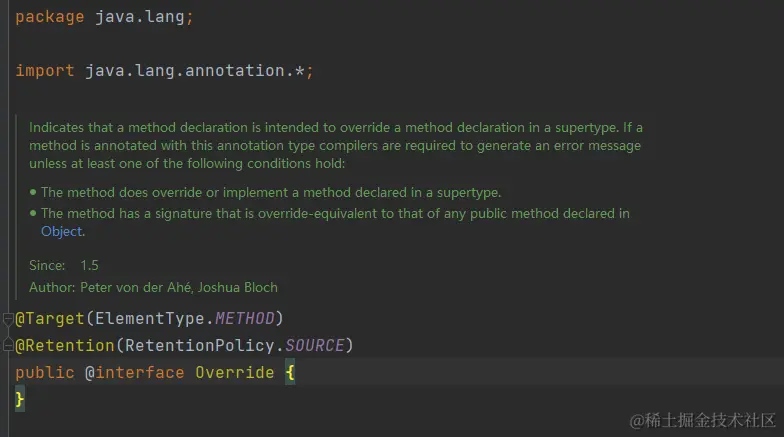
Task: Select the @Target annotation name
Action: (50, 318)
